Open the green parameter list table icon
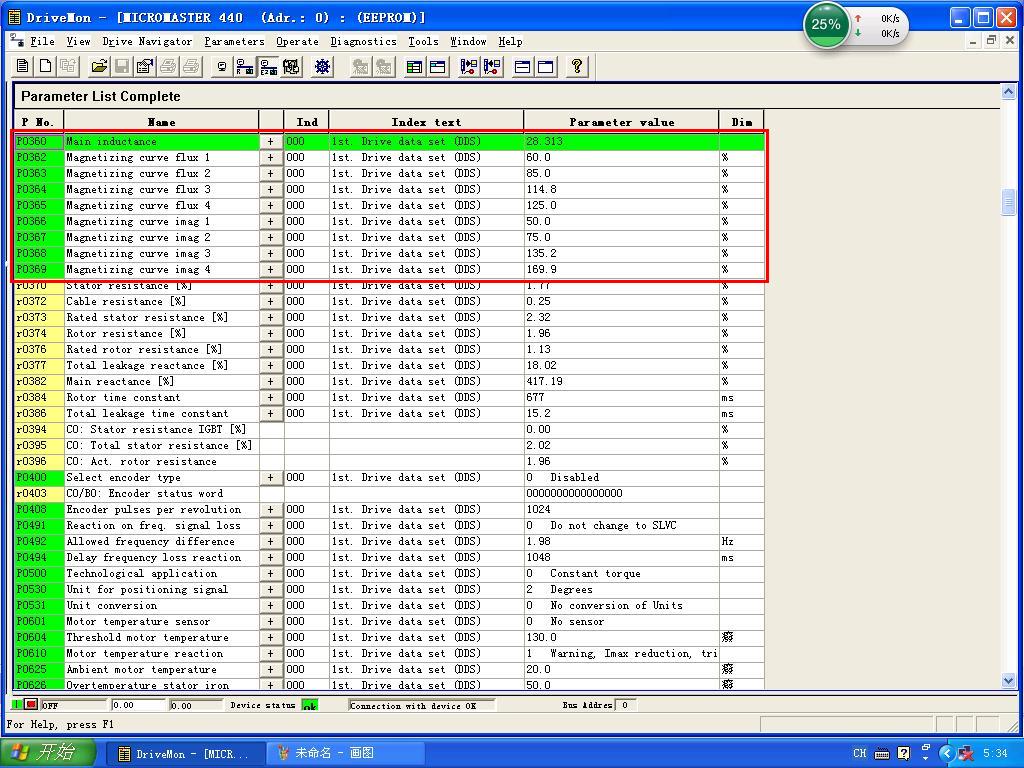The image size is (1024, 768). (x=414, y=66)
